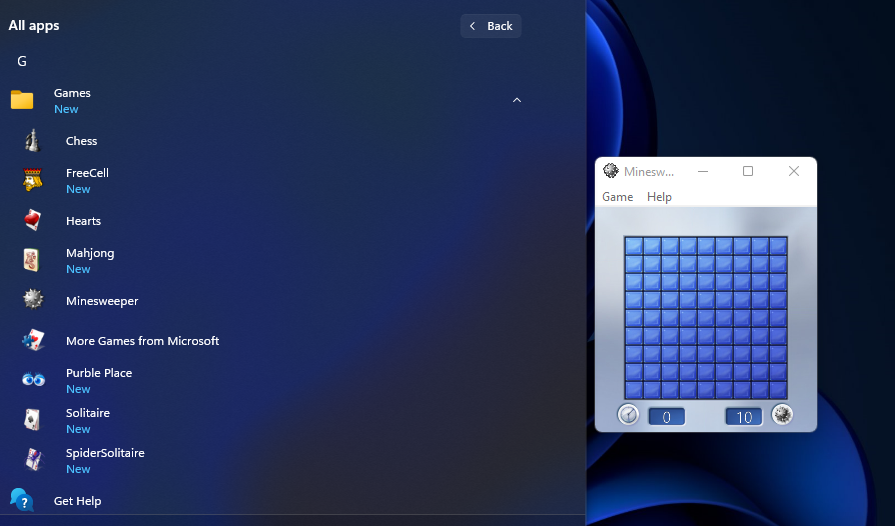Click the Get Help speech bubble icon

21,500
